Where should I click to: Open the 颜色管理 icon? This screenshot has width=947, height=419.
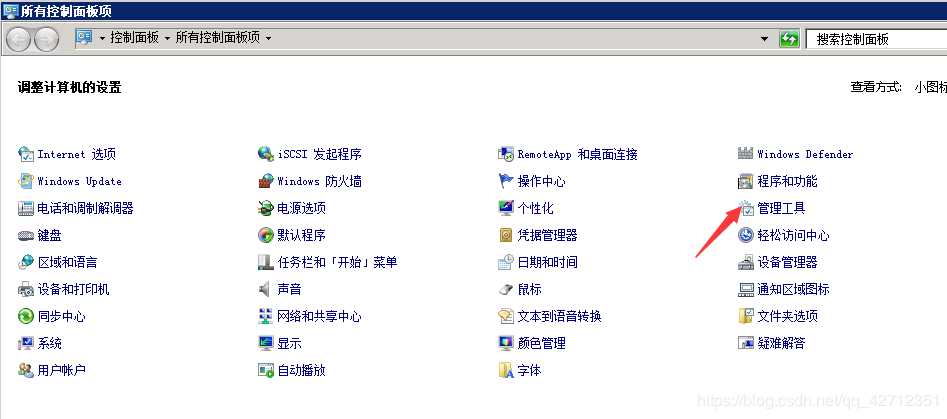point(506,344)
